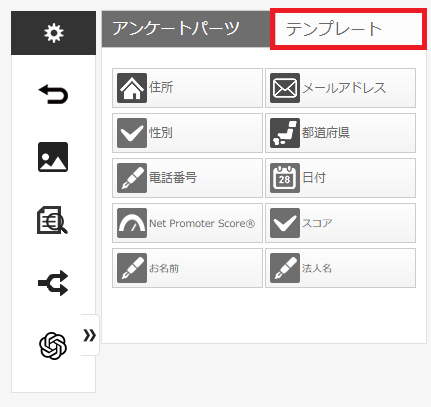Open the ChatGPT knot logo icon
This screenshot has height=407, width=431.
click(53, 346)
